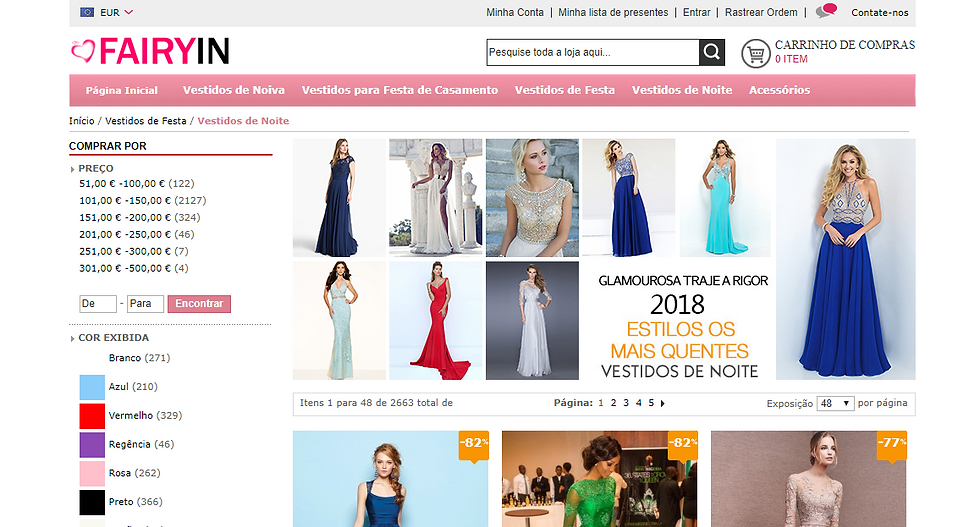The image size is (980, 527).
Task: Click the search magnifier icon
Action: tap(712, 52)
